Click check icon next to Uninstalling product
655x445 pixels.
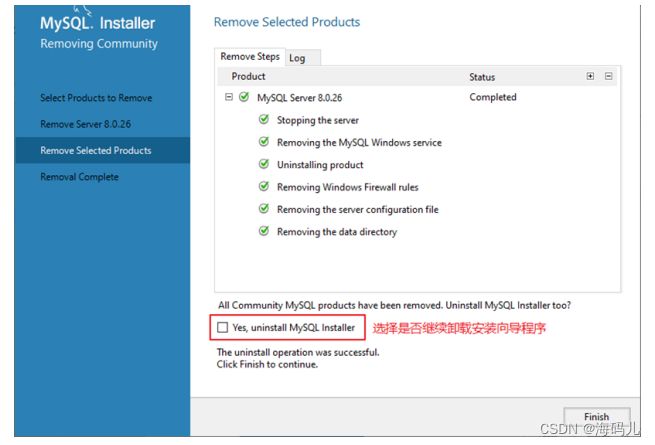pyautogui.click(x=264, y=164)
